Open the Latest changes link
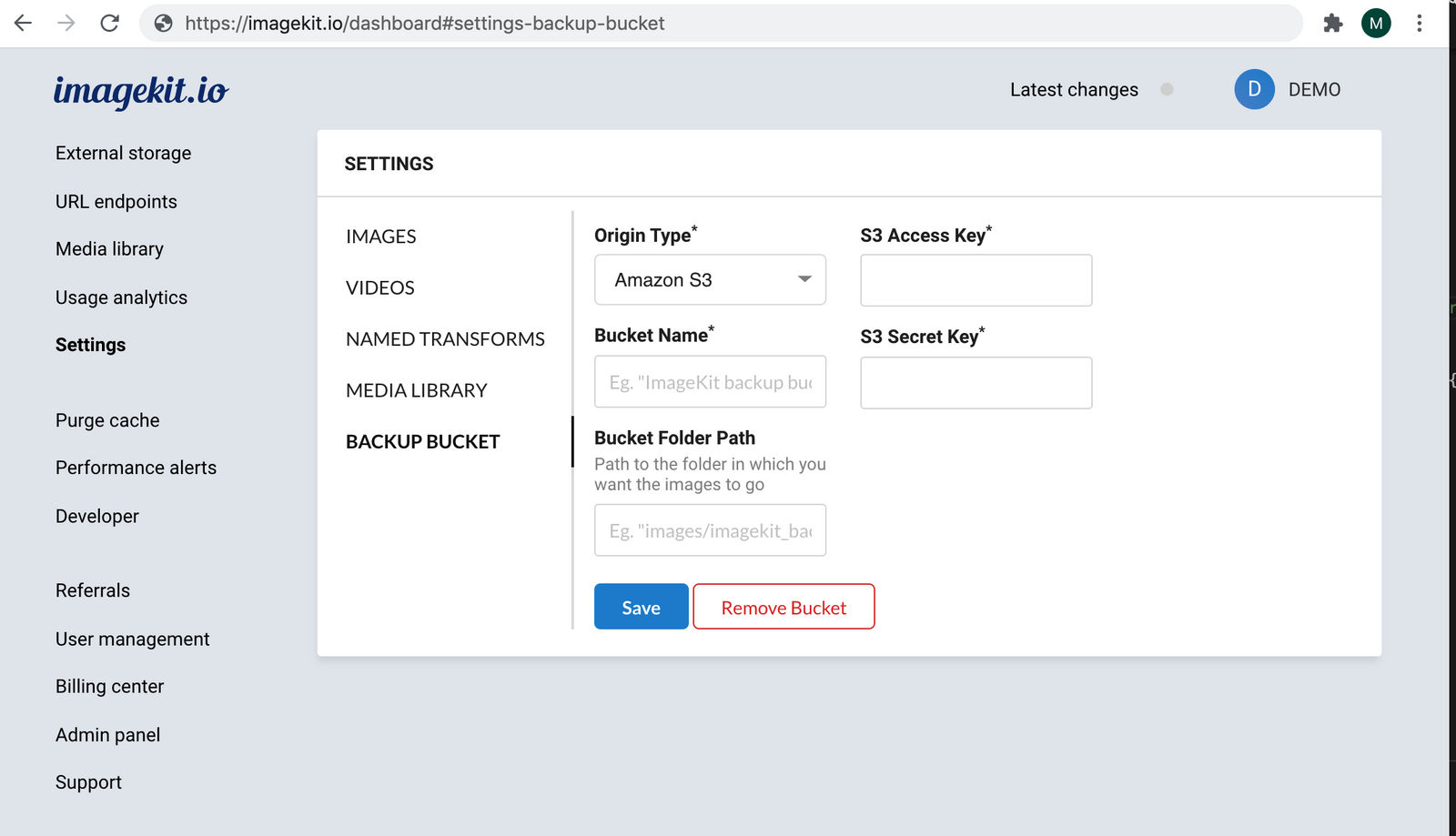Image resolution: width=1456 pixels, height=836 pixels. point(1074,89)
